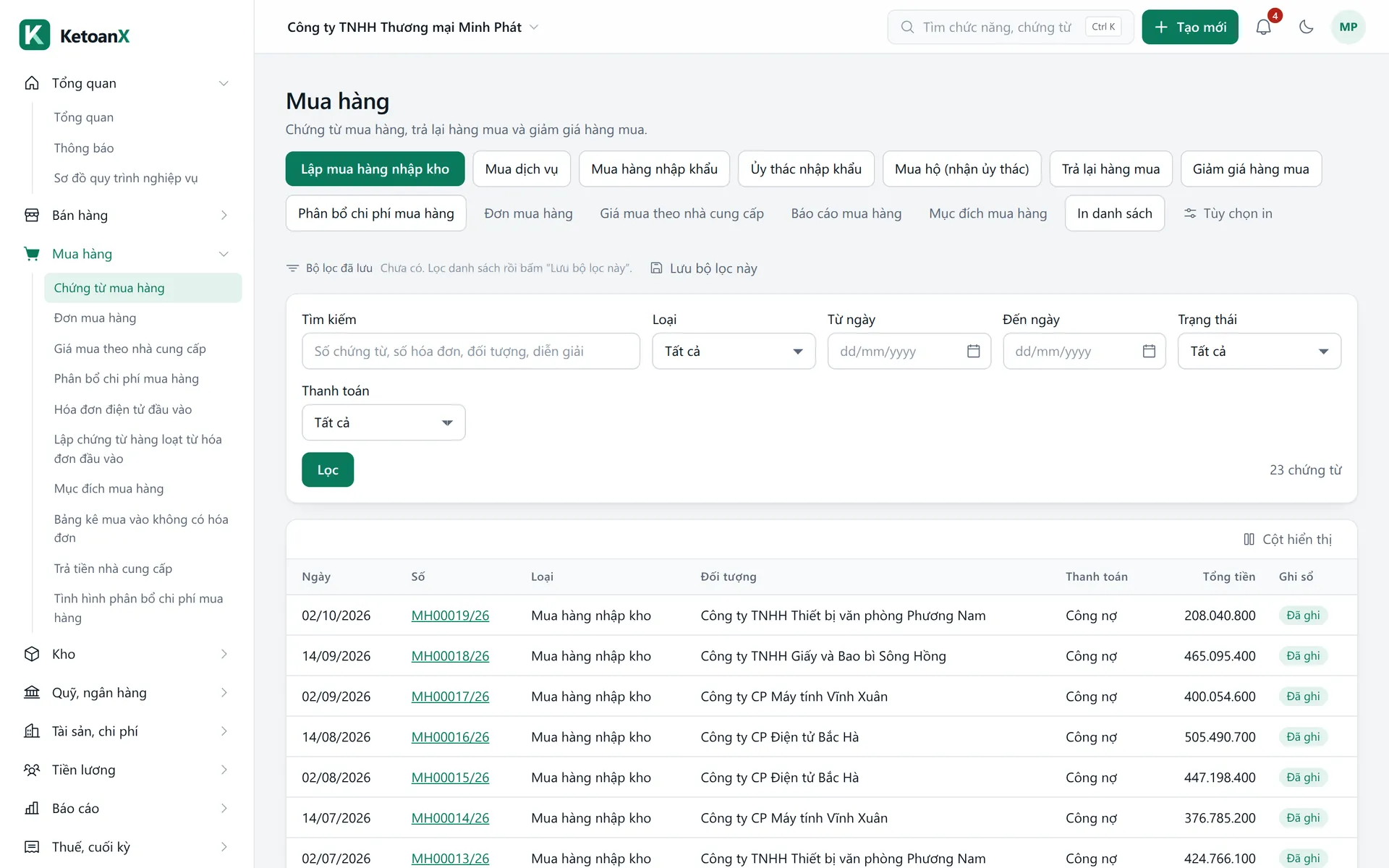This screenshot has width=1389, height=868.
Task: Click the Thuế, cuối kỳ icon
Action: click(x=32, y=847)
